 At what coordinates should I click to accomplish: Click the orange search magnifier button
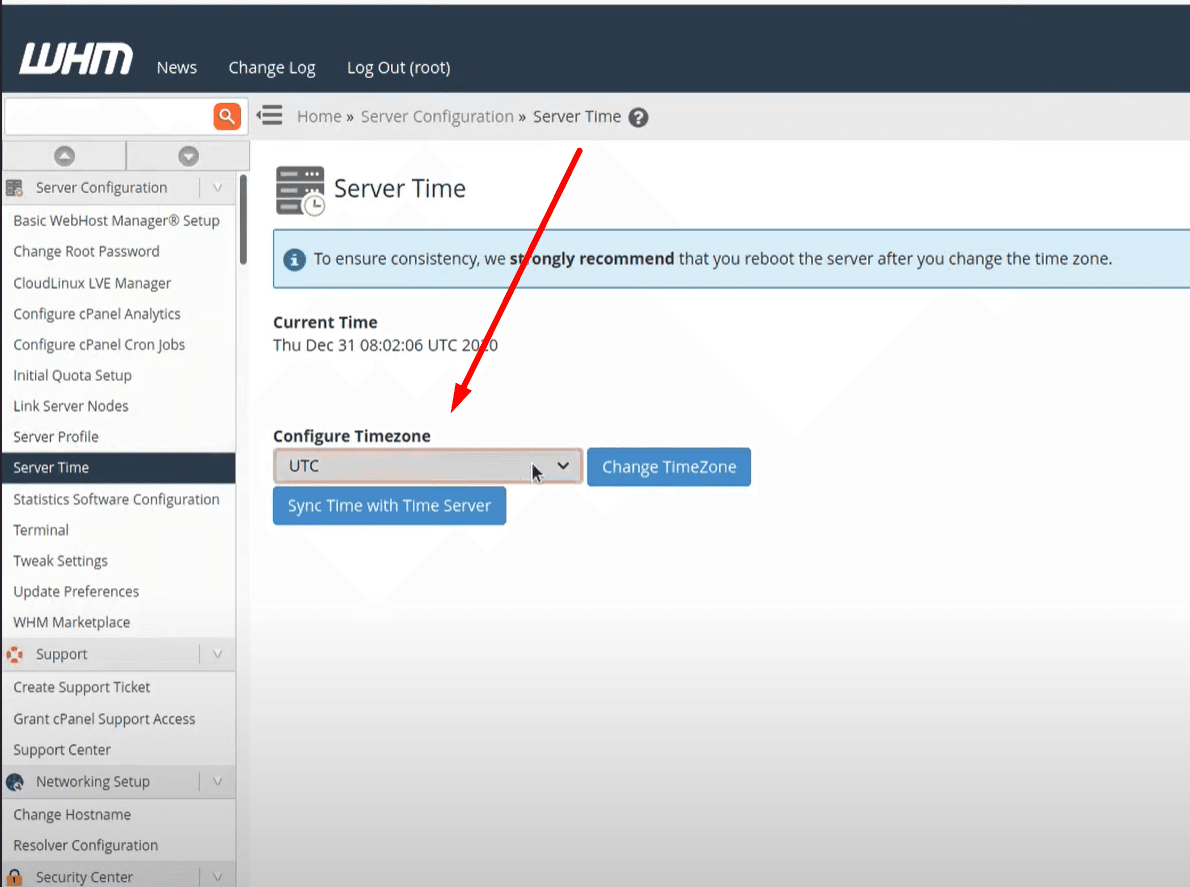tap(227, 116)
